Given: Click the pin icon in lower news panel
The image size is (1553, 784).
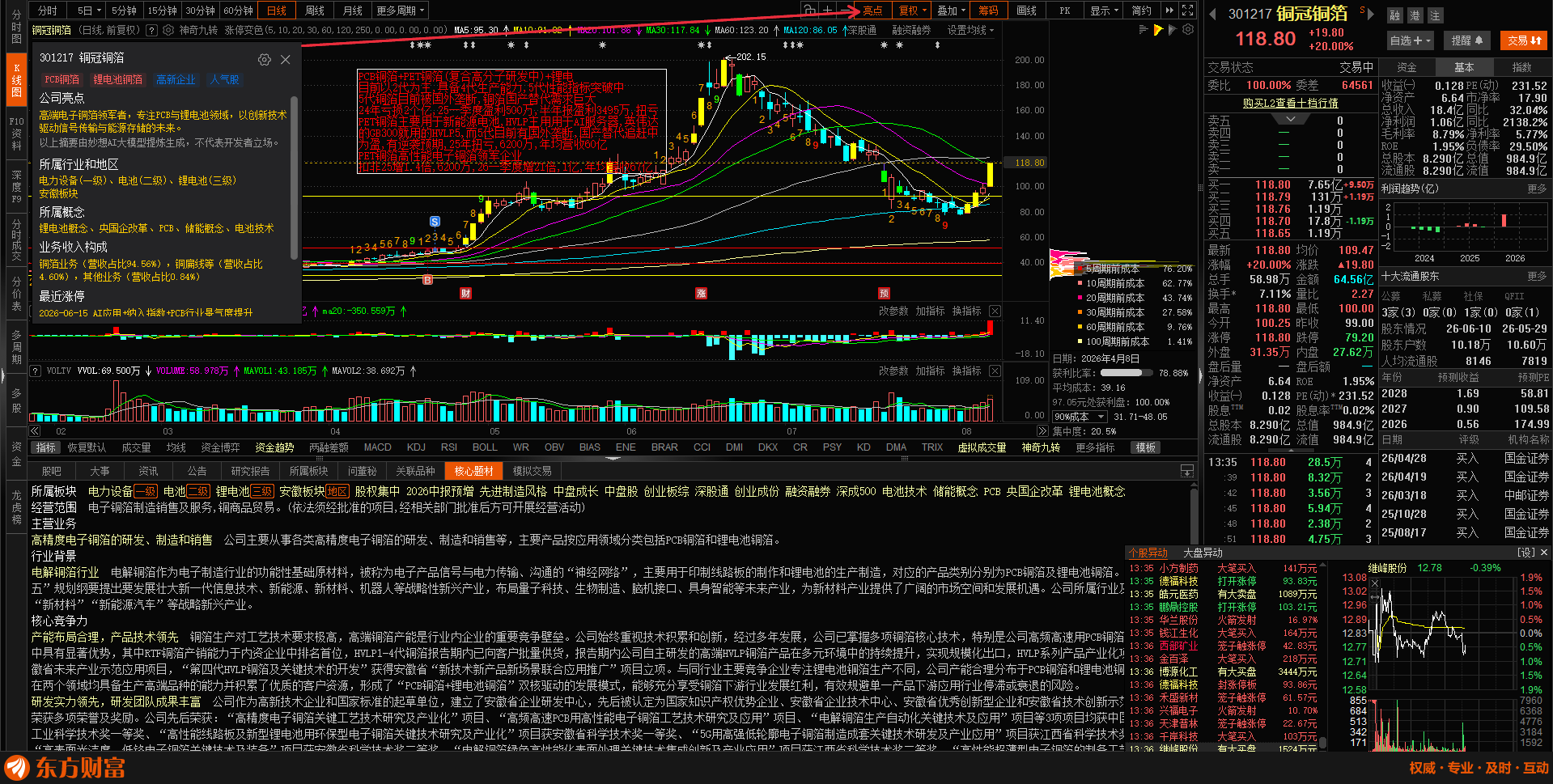Looking at the screenshot, I should 1186,471.
